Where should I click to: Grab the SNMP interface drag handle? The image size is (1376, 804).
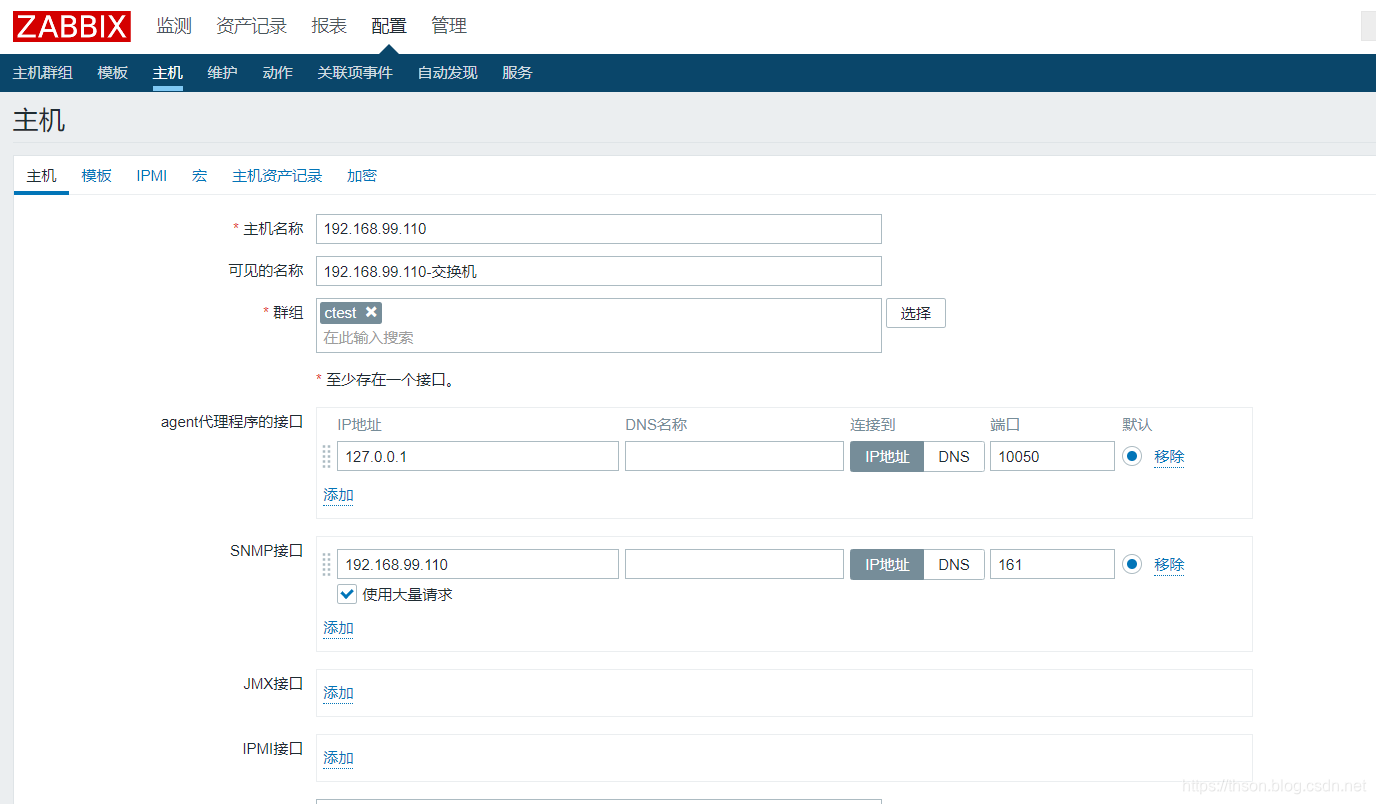pyautogui.click(x=326, y=564)
